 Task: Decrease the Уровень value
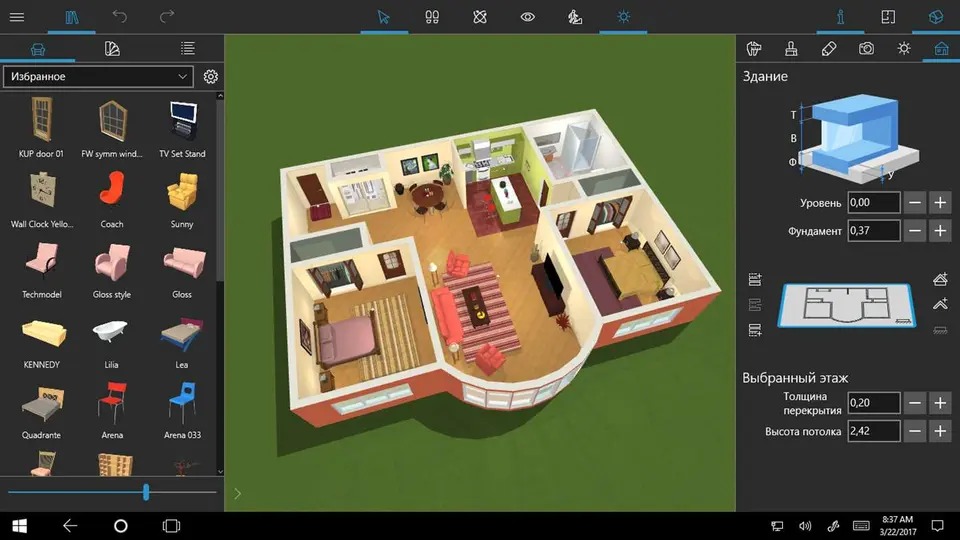click(x=915, y=203)
